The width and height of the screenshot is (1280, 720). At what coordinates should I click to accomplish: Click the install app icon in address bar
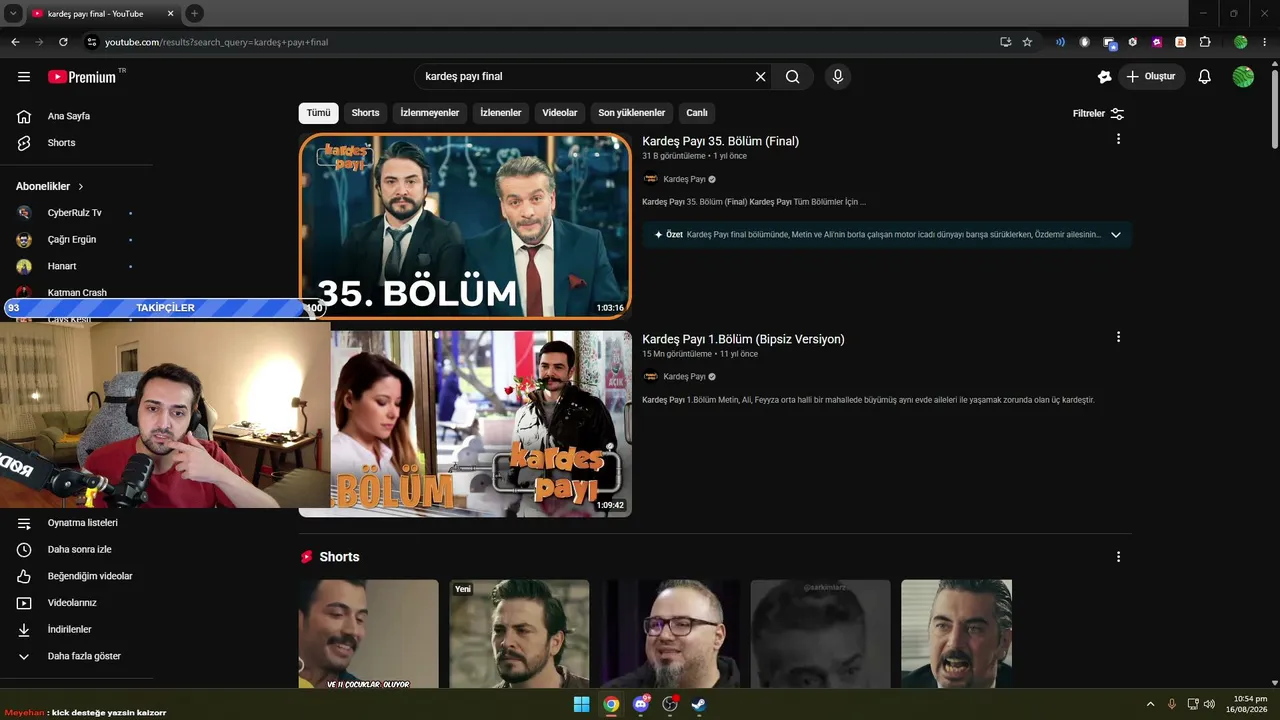(x=1005, y=42)
